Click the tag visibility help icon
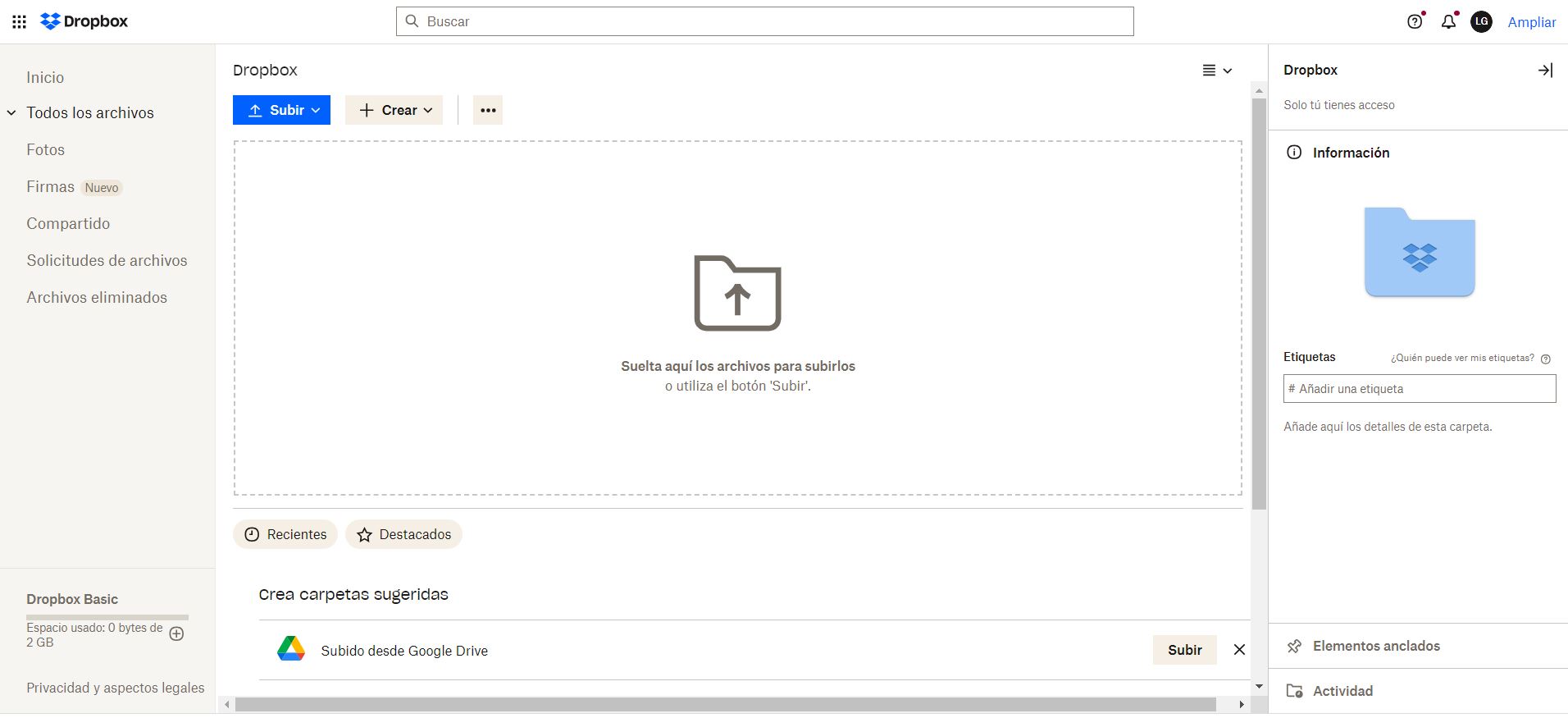 click(1546, 359)
